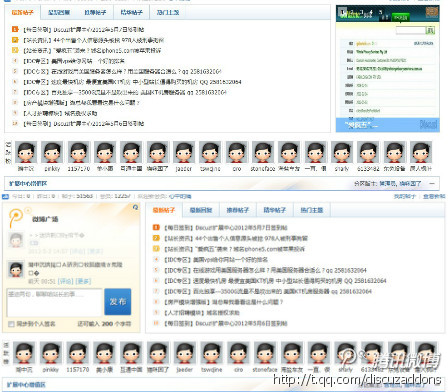Click pinkky's avatar in the lower member row
448x392 pixels.
click(51, 353)
